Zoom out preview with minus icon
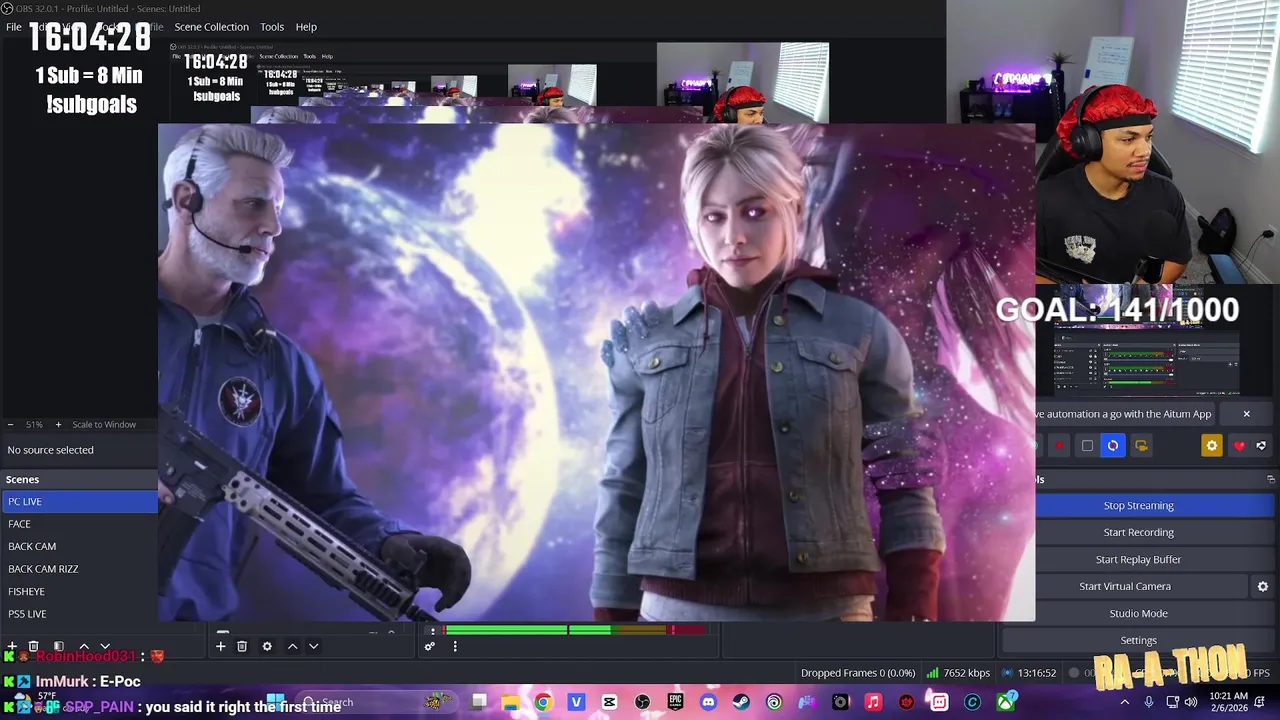The width and height of the screenshot is (1280, 720). (10, 425)
